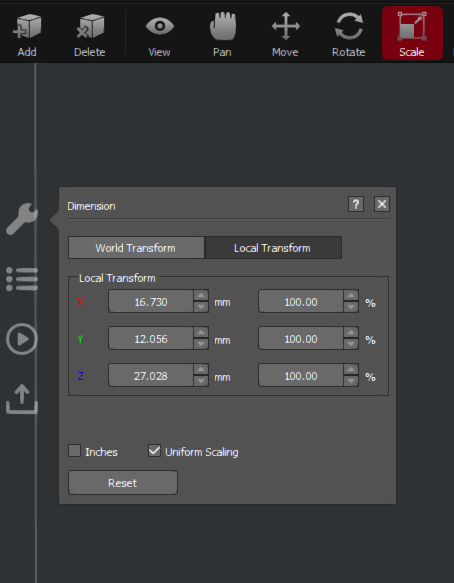Viewport: 454px width, 583px height.
Task: Switch to World Transform tab
Action: click(136, 248)
